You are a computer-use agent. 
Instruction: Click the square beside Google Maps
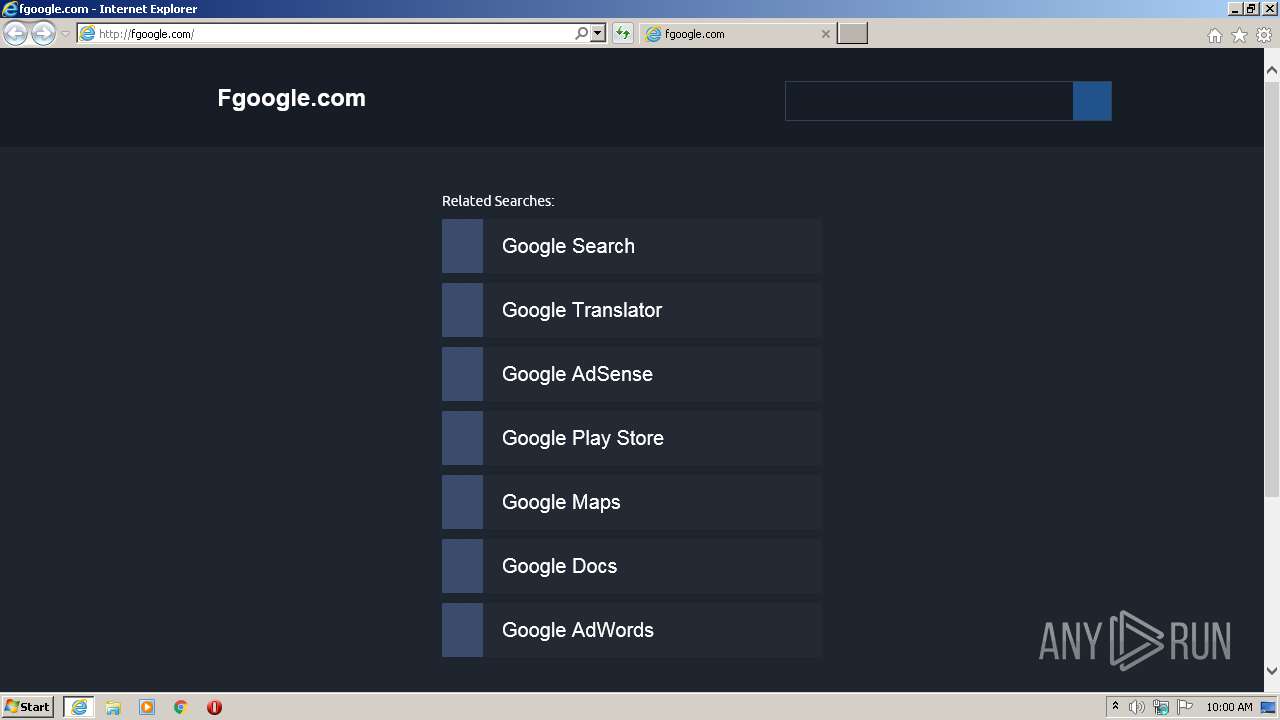(462, 502)
